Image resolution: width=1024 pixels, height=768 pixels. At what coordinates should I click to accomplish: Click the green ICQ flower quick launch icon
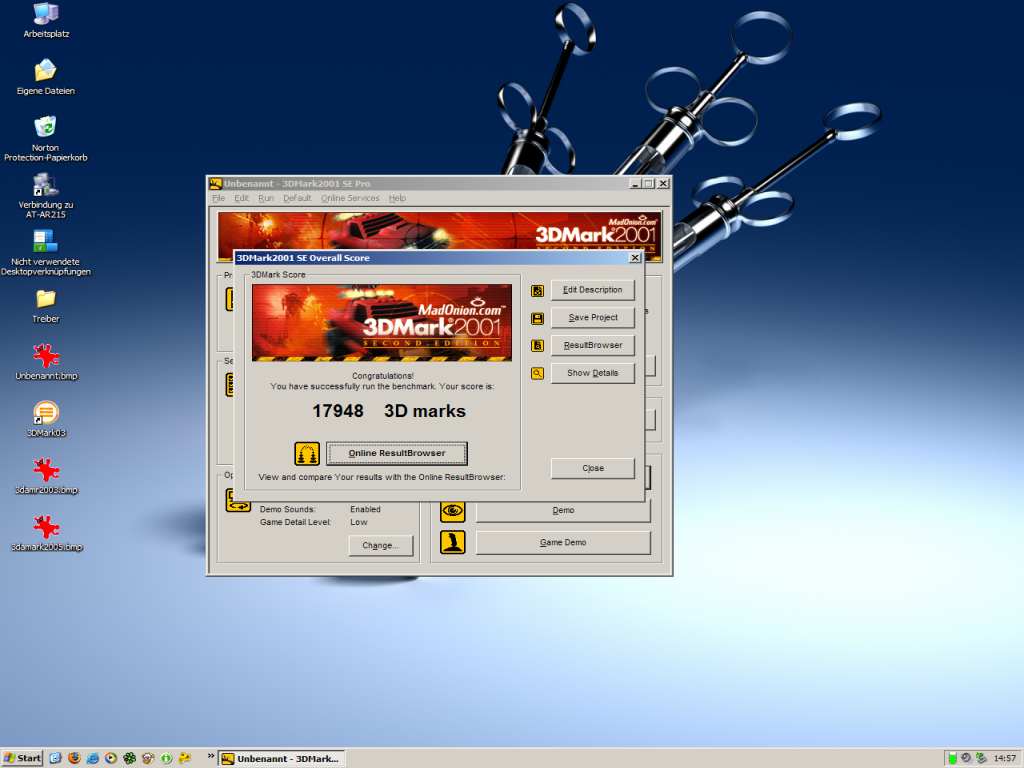(x=129, y=758)
